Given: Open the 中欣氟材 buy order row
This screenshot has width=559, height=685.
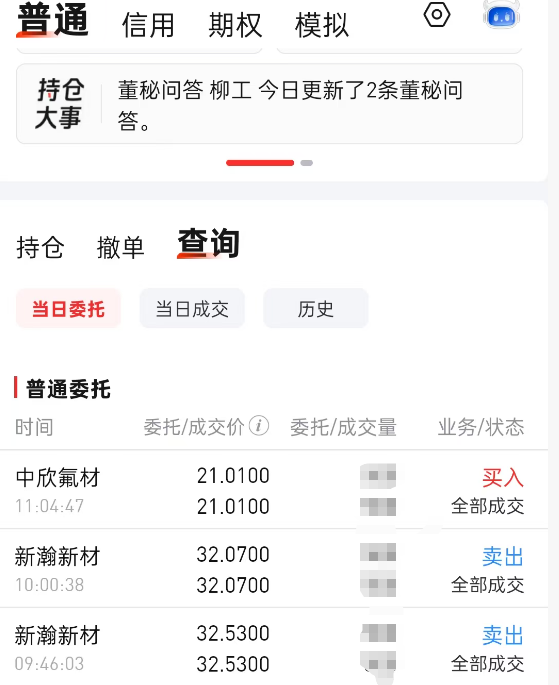Looking at the screenshot, I should 274,489.
